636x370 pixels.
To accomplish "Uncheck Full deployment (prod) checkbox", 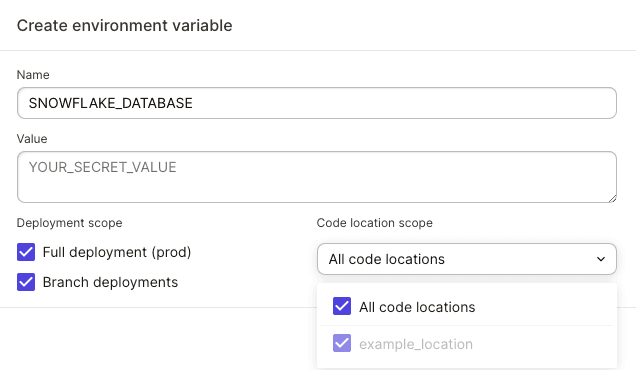I will (x=26, y=252).
